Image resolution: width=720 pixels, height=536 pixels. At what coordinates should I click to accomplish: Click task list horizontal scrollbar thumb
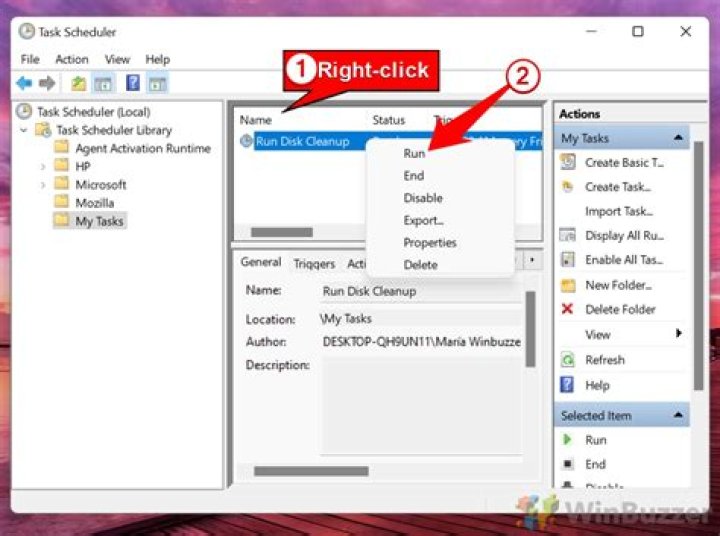[x=281, y=232]
